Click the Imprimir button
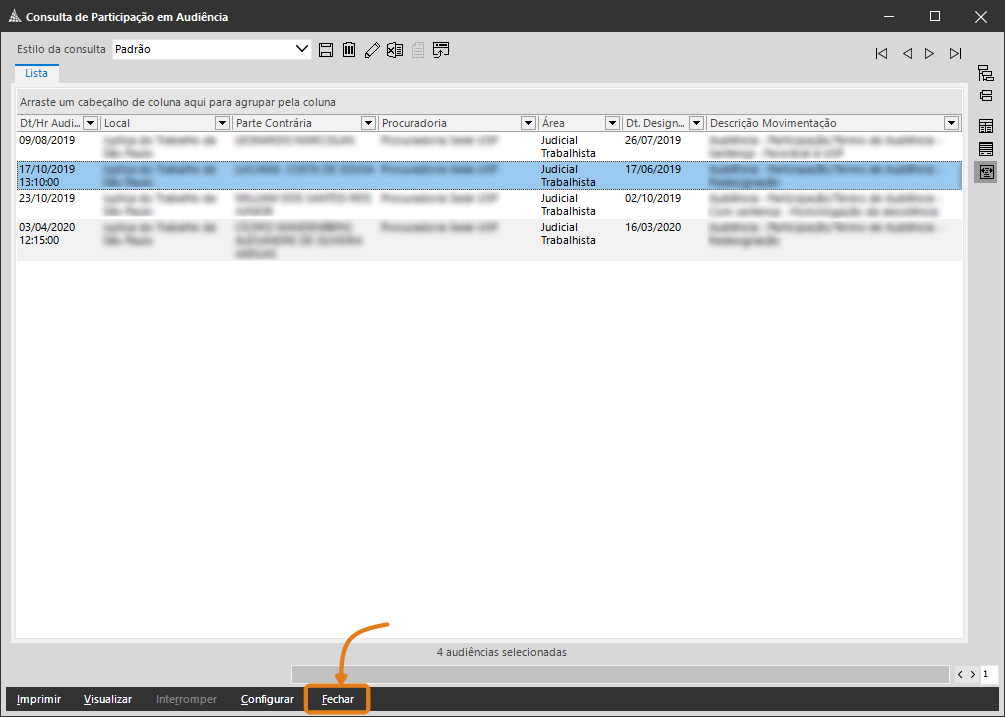This screenshot has height=717, width=1005. coord(39,699)
